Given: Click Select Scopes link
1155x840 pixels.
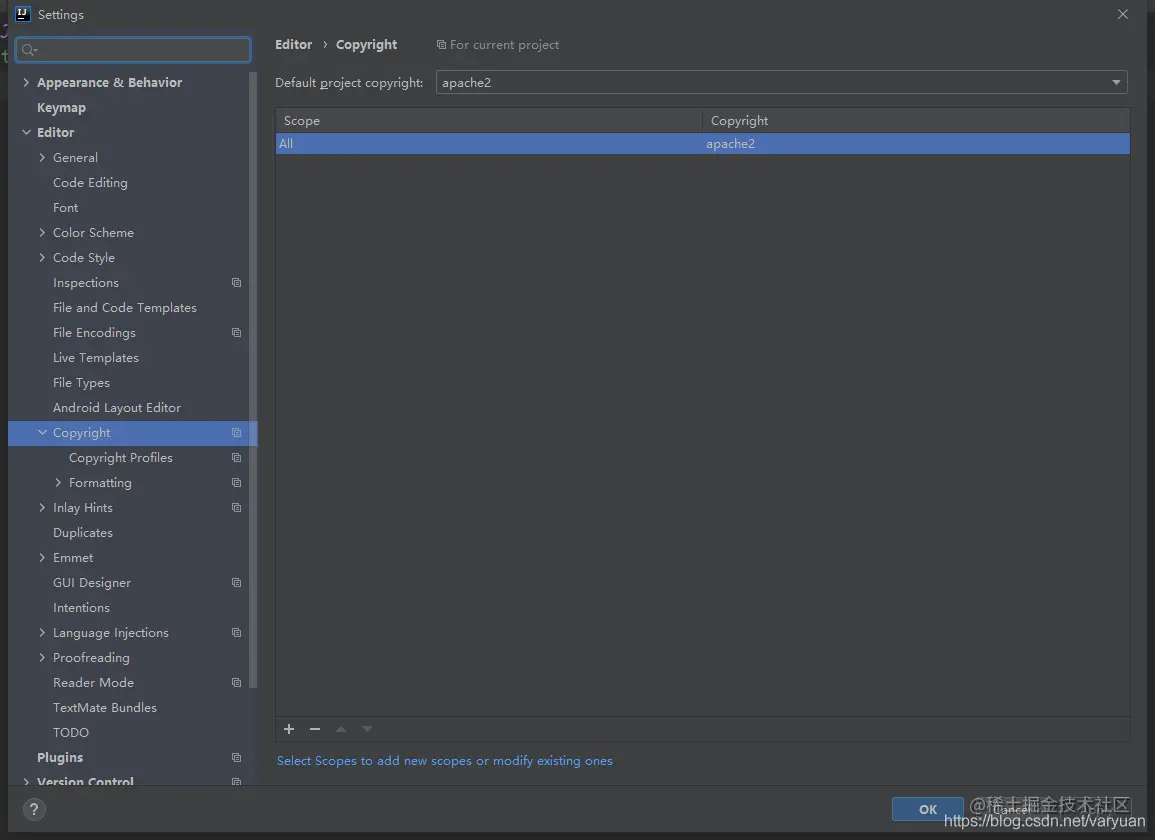Looking at the screenshot, I should pyautogui.click(x=444, y=760).
